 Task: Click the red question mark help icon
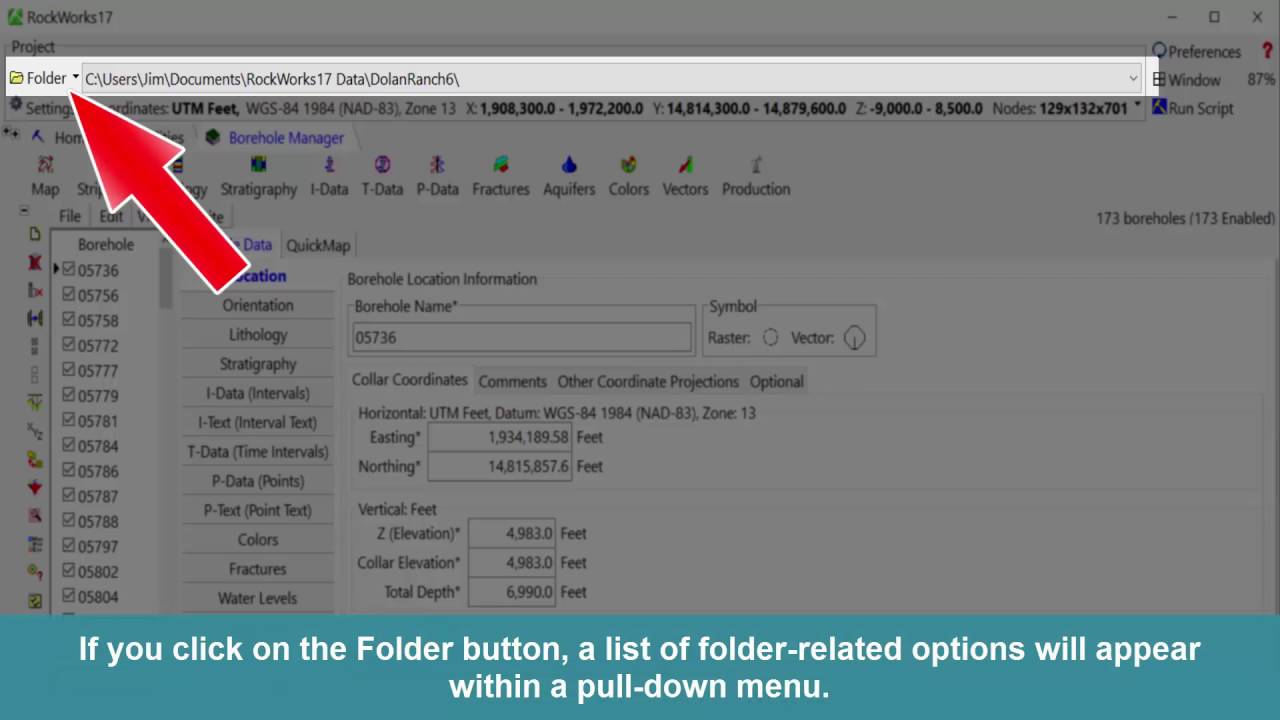pos(1267,51)
